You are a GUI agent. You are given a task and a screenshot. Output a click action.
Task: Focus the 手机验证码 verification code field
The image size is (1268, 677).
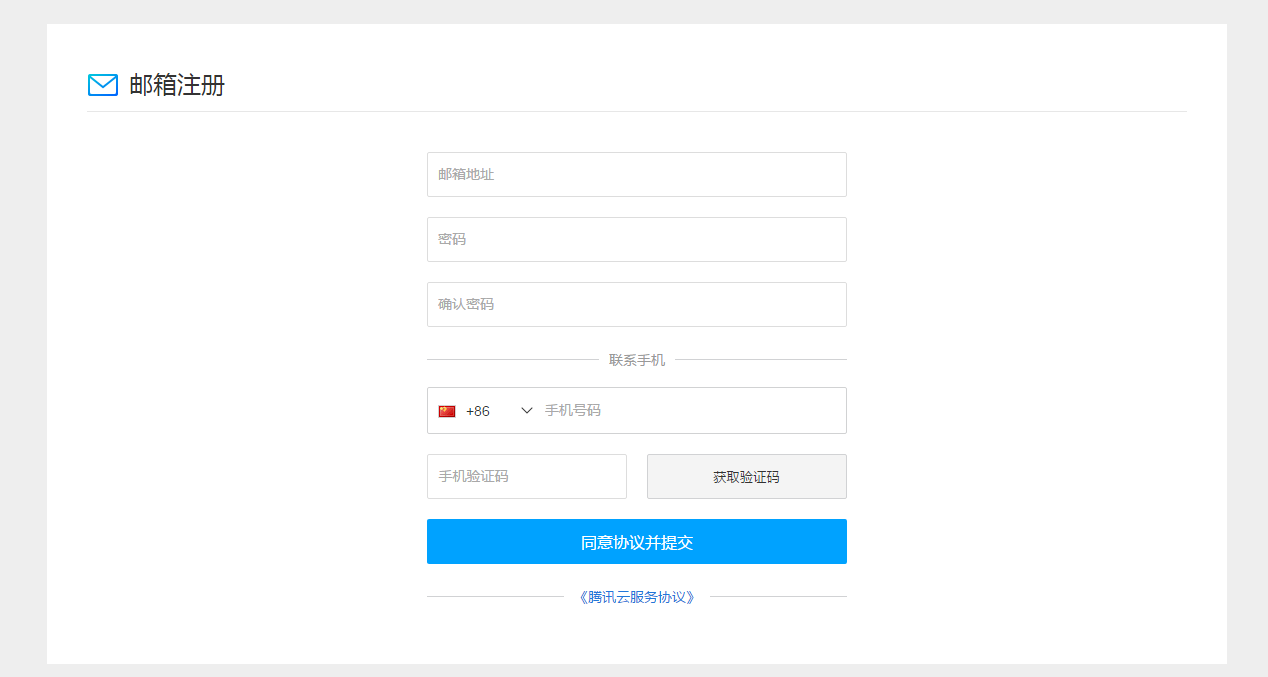pyautogui.click(x=526, y=476)
